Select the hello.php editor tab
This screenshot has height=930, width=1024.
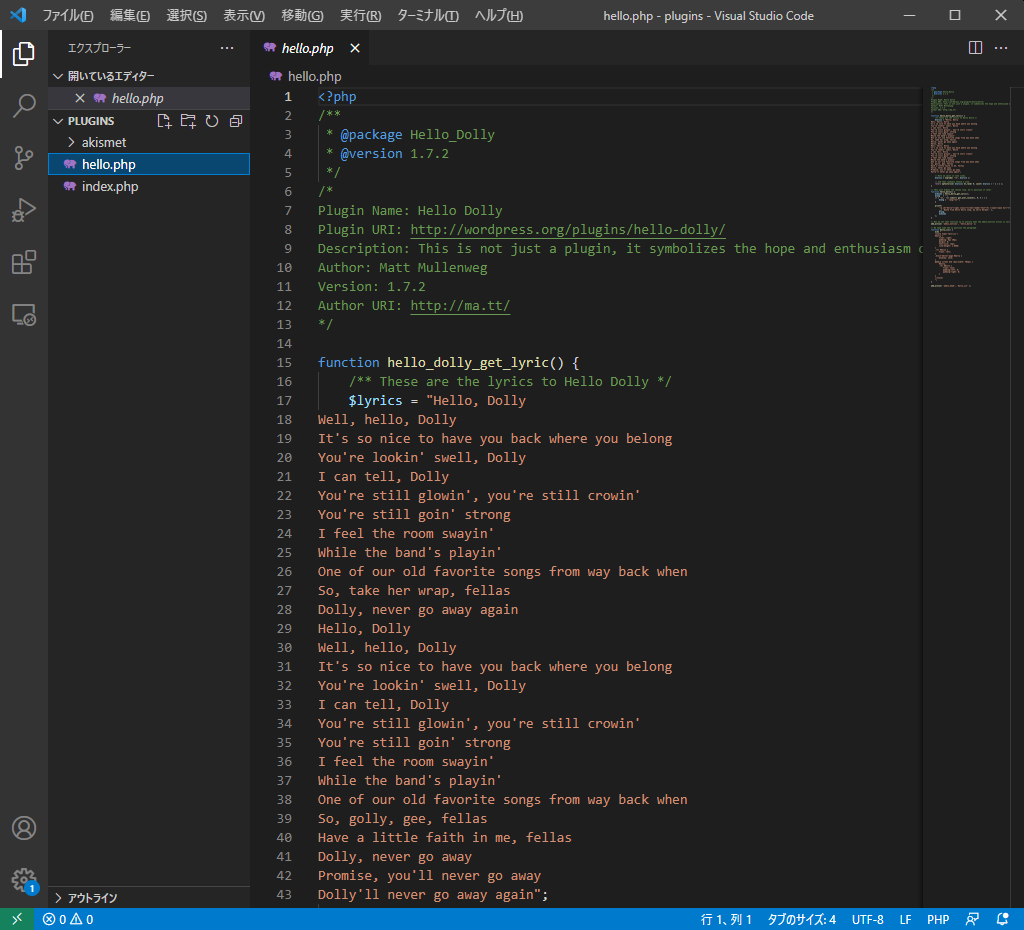point(310,48)
